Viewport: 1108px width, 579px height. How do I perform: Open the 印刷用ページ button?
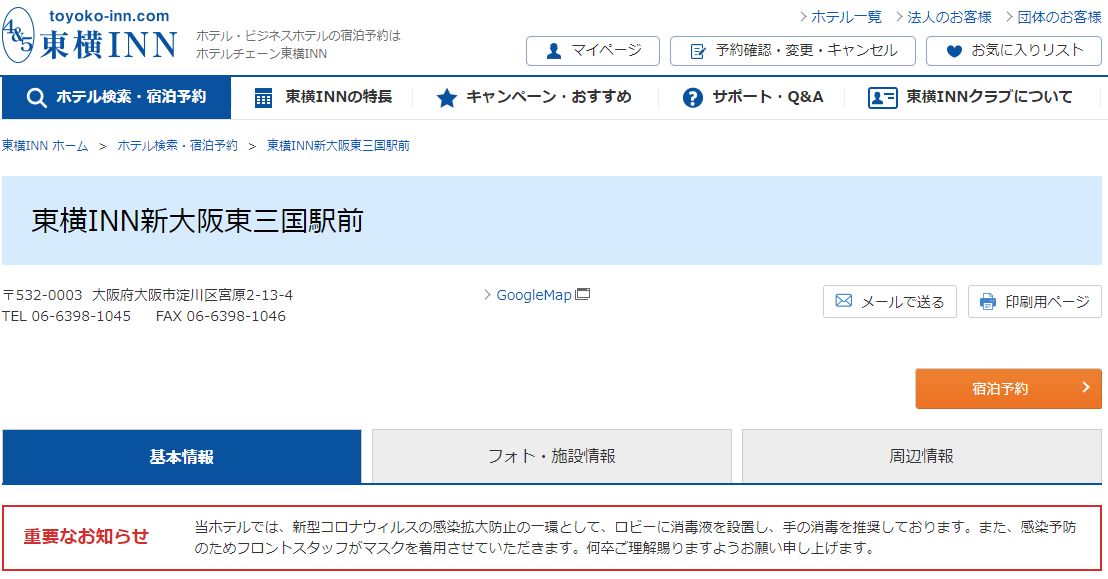point(1035,302)
